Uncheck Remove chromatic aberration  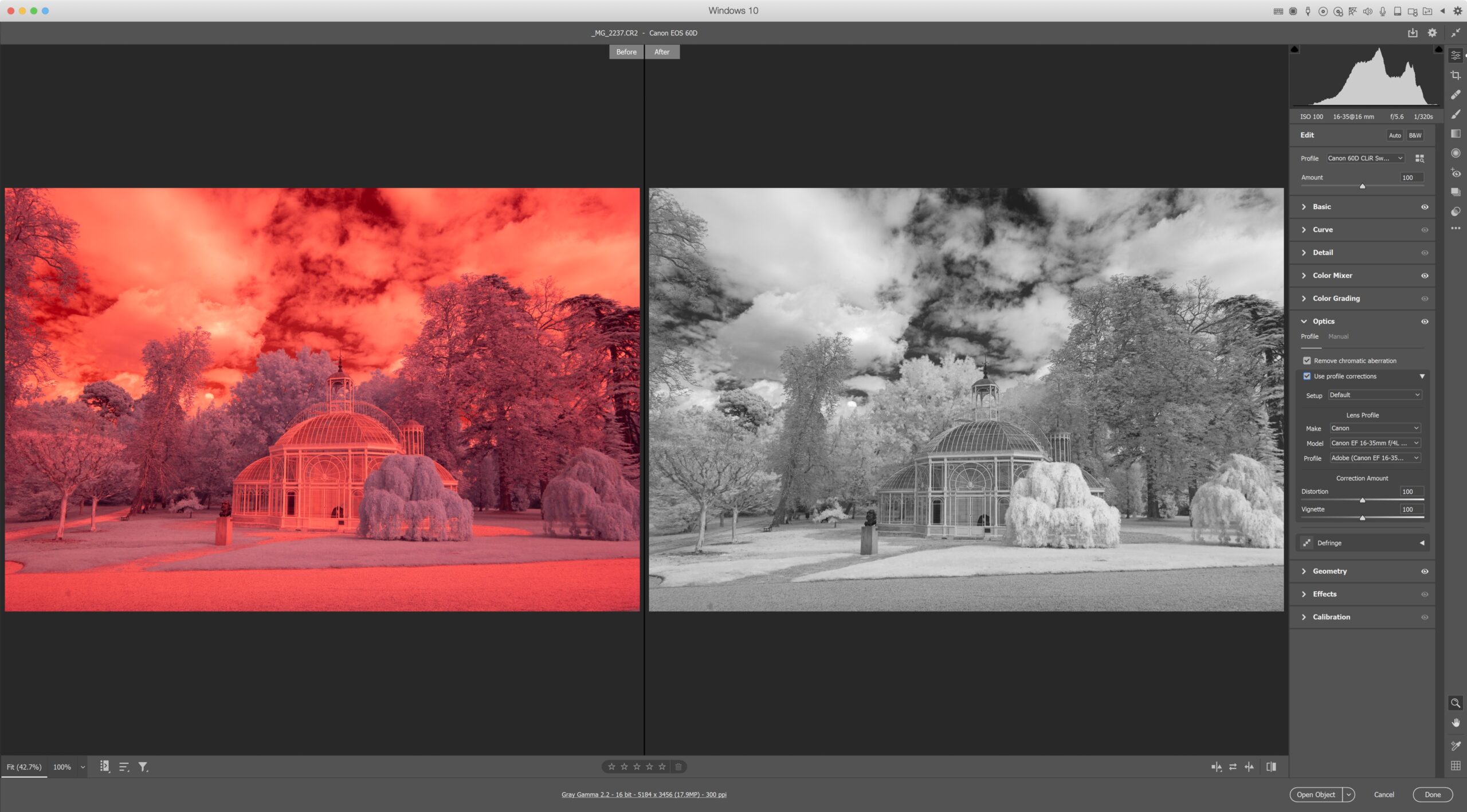pyautogui.click(x=1307, y=360)
